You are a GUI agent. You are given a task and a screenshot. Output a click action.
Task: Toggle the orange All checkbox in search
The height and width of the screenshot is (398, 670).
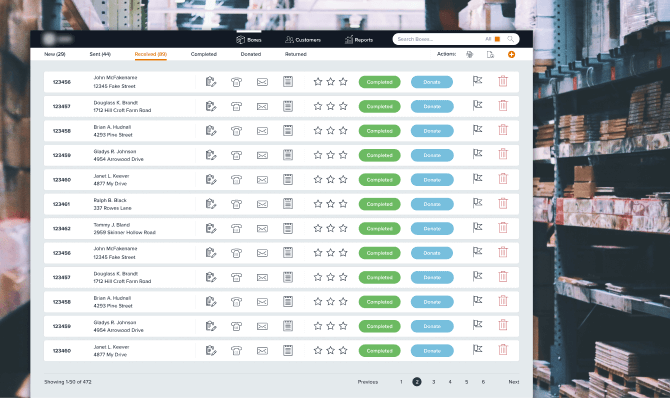point(497,39)
